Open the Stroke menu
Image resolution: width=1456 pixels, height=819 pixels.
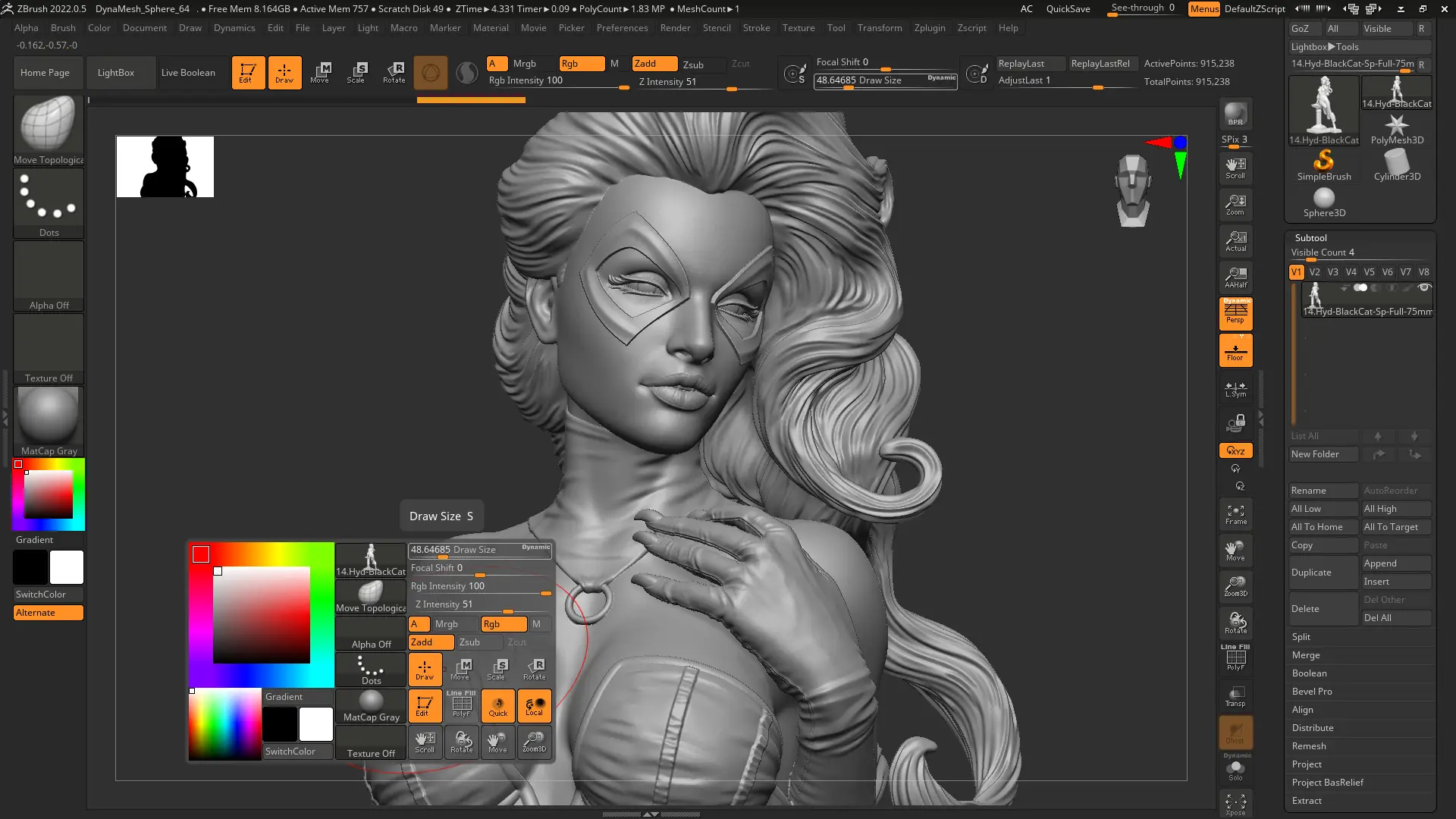755,28
